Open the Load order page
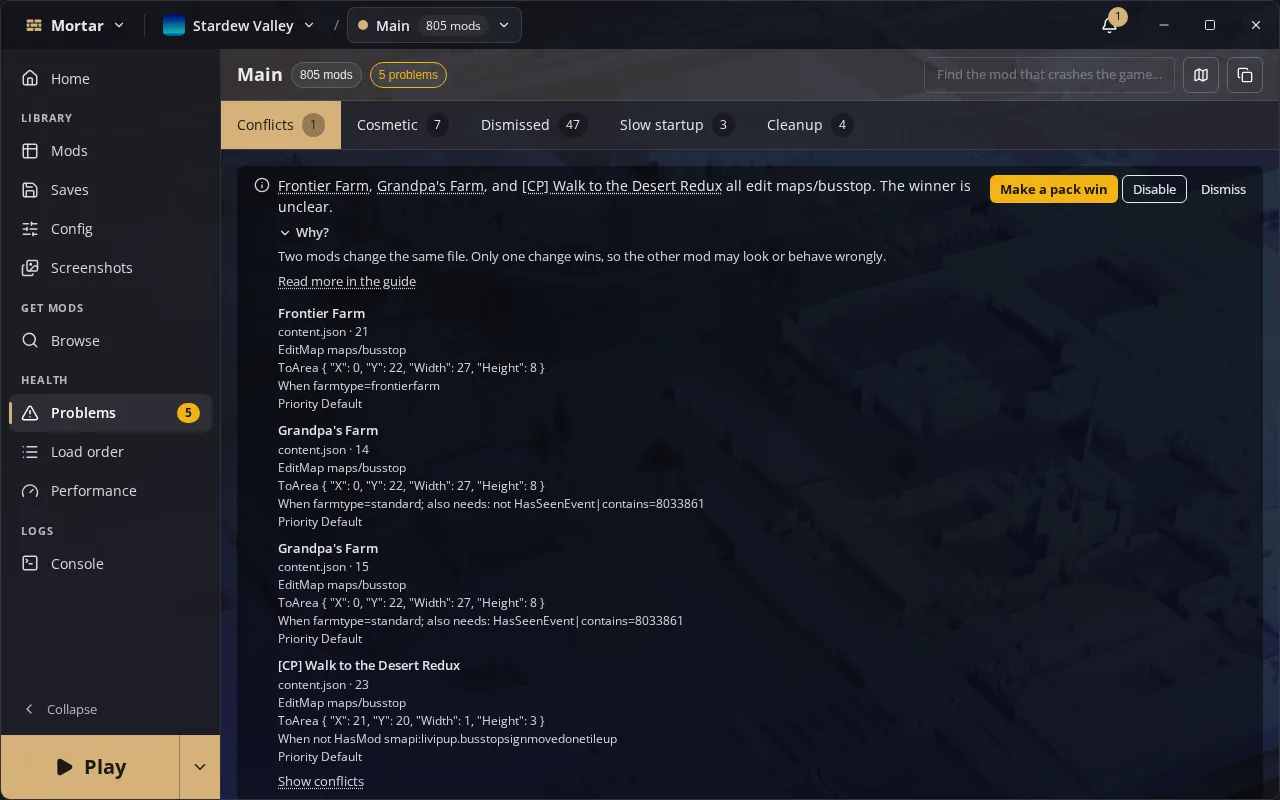 tap(110, 452)
